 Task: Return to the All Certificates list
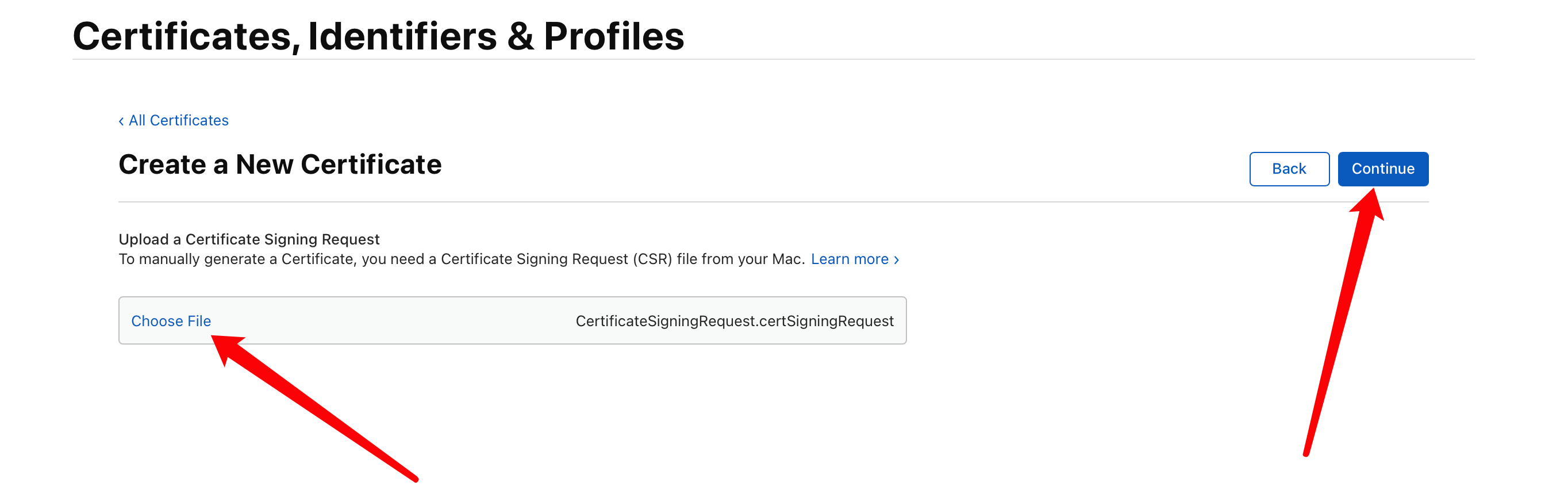click(178, 121)
